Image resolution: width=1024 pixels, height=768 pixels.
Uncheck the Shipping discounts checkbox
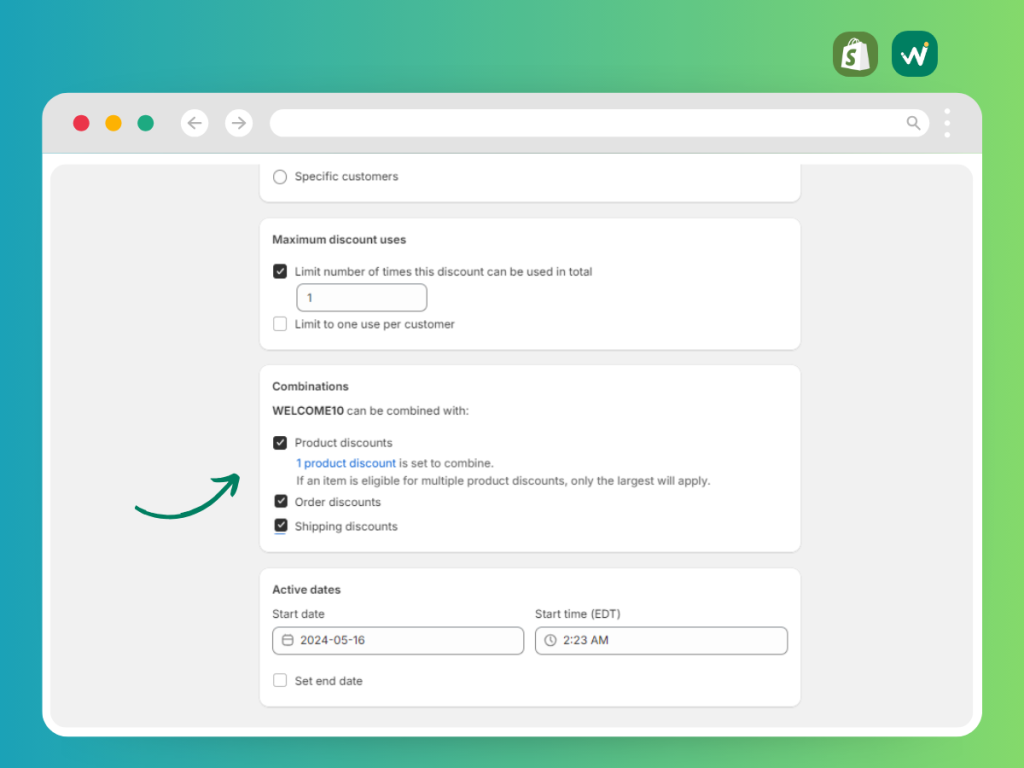pyautogui.click(x=281, y=525)
